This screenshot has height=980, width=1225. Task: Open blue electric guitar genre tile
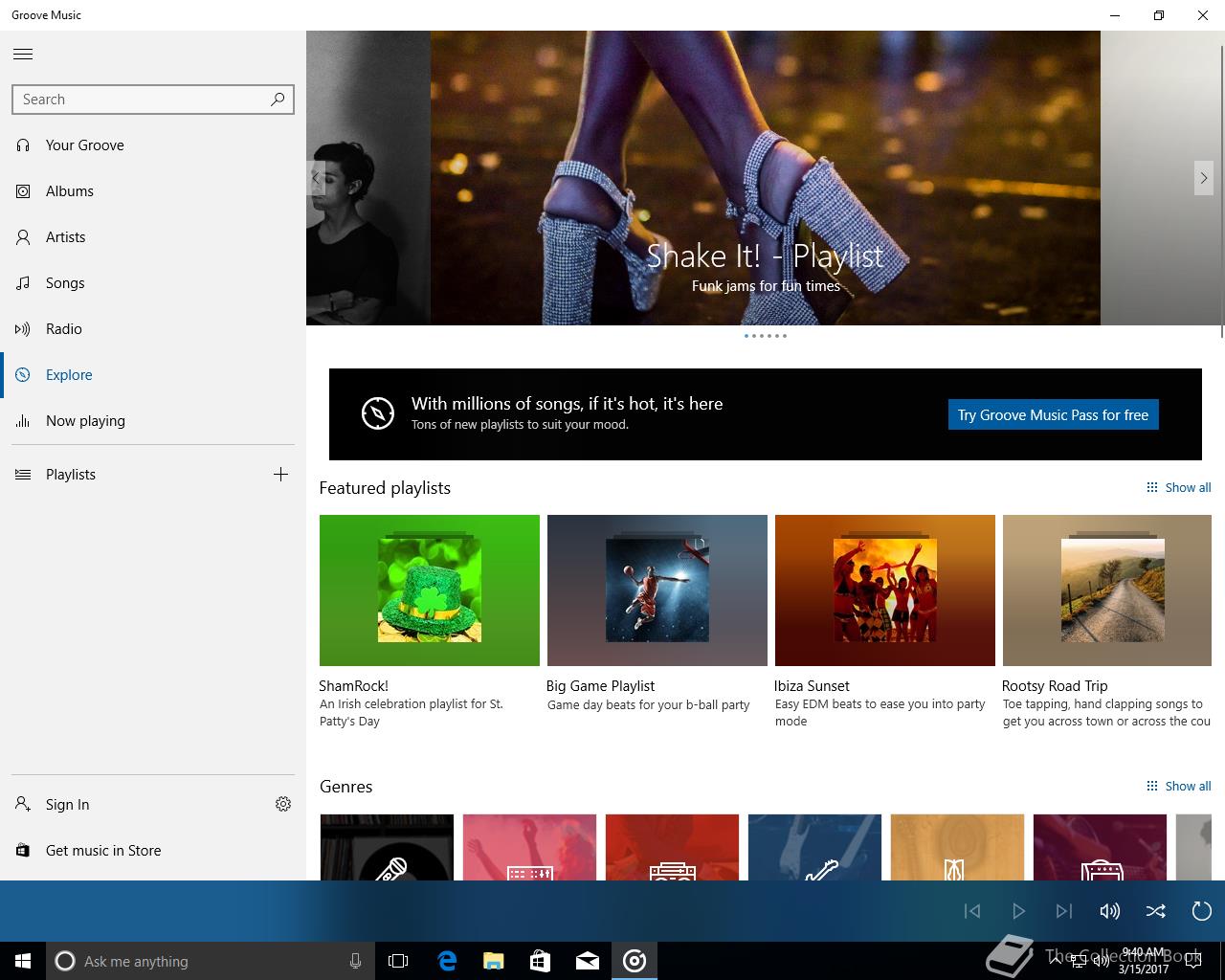(x=814, y=847)
